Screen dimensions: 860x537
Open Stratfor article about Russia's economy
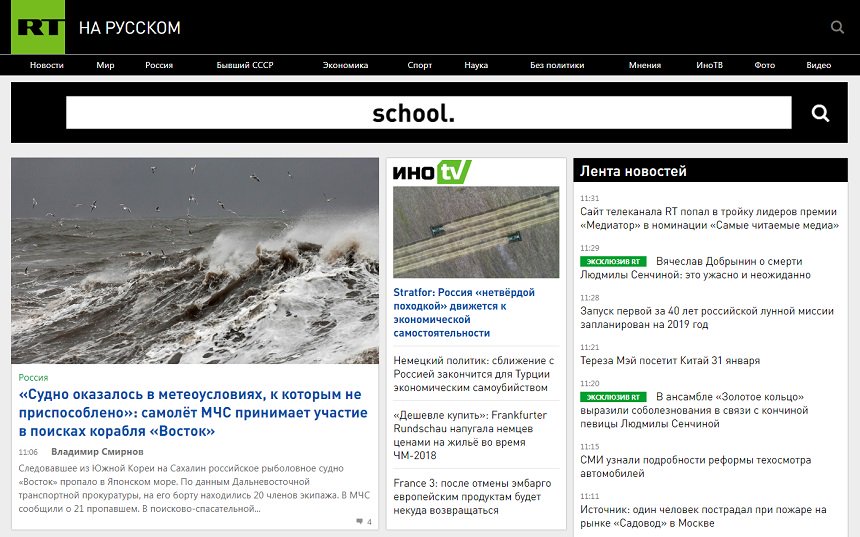click(464, 312)
